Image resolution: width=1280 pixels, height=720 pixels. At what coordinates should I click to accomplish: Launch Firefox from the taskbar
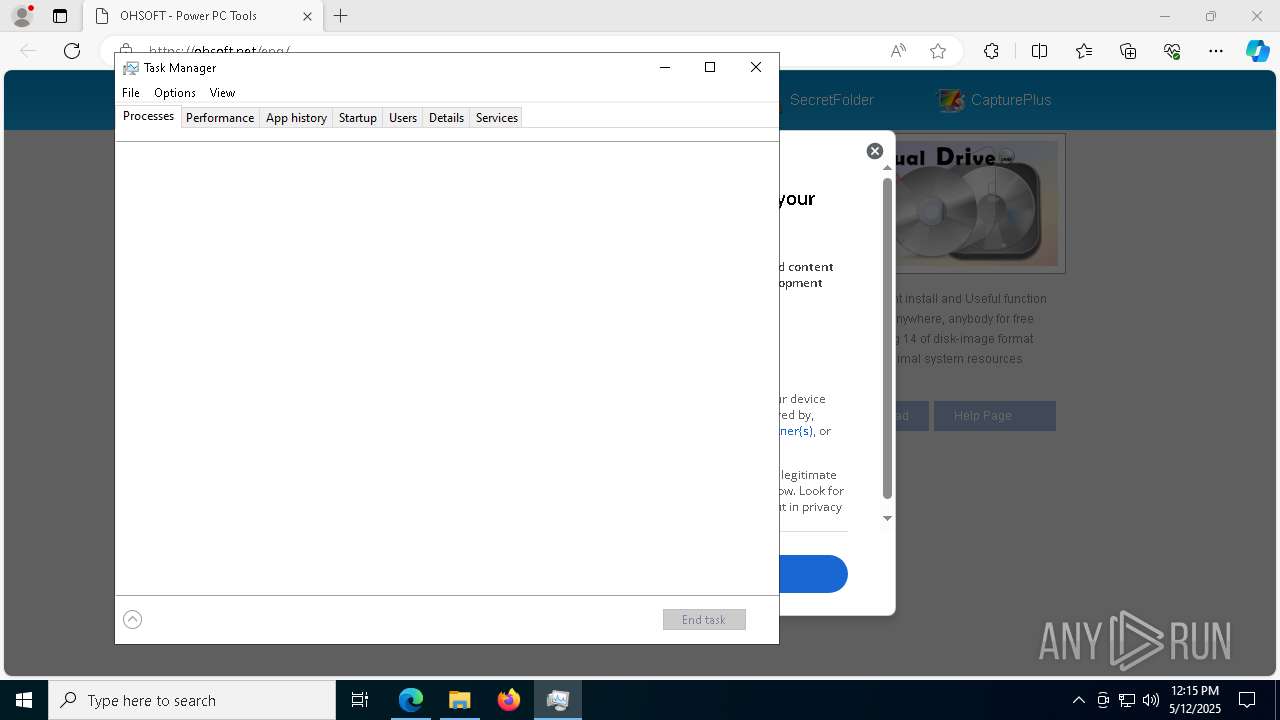click(508, 700)
